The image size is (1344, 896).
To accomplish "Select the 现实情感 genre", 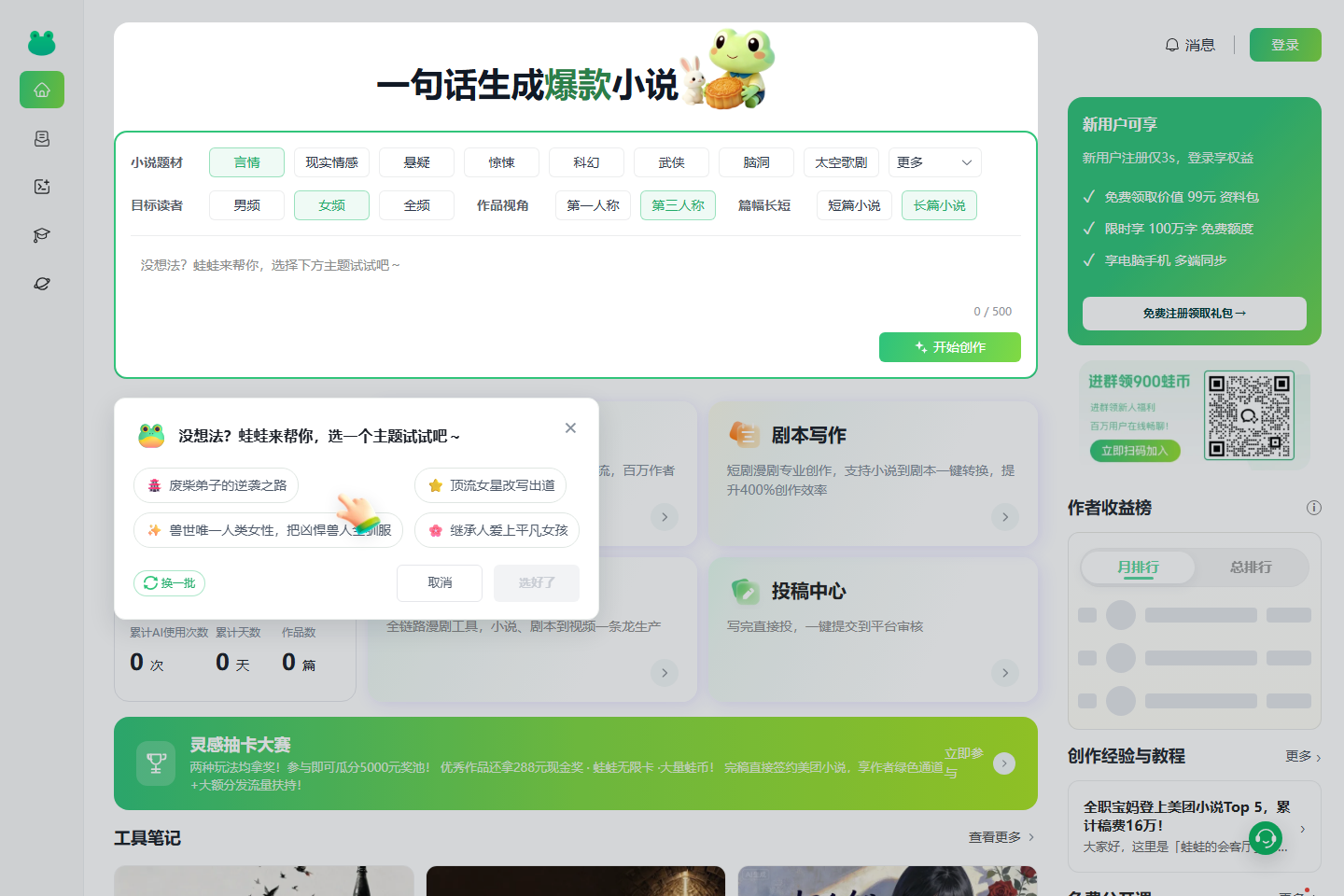I will (x=332, y=162).
